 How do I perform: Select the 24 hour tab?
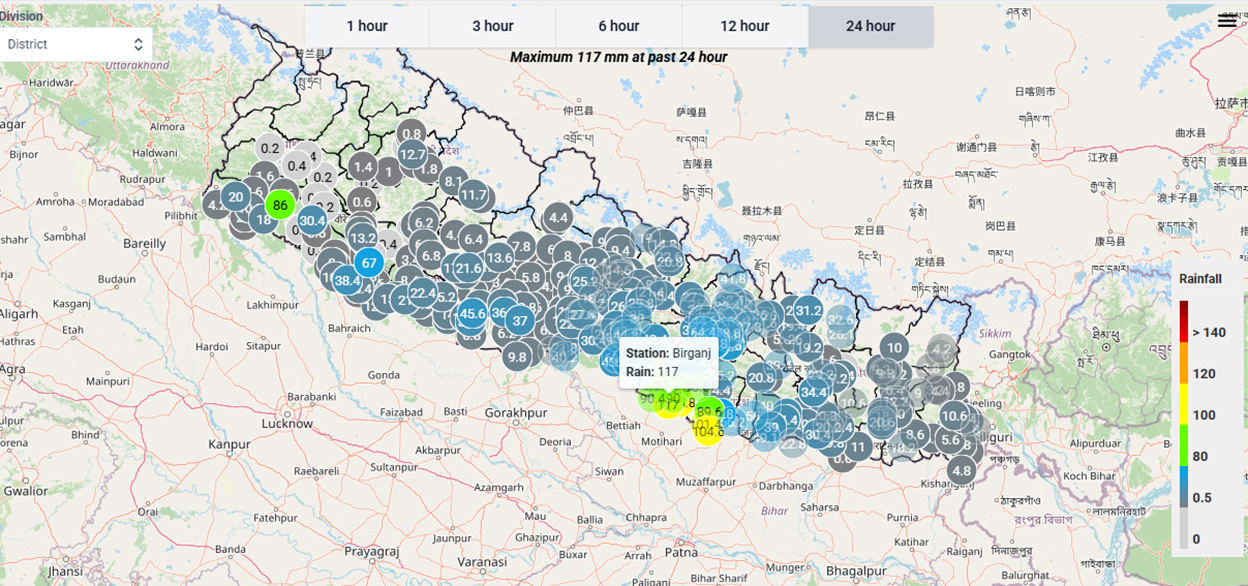(870, 26)
